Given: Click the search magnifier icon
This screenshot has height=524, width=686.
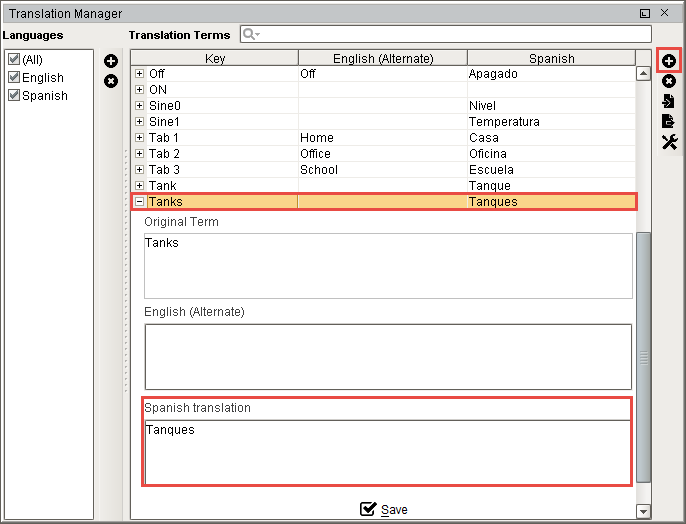Looking at the screenshot, I should point(248,35).
